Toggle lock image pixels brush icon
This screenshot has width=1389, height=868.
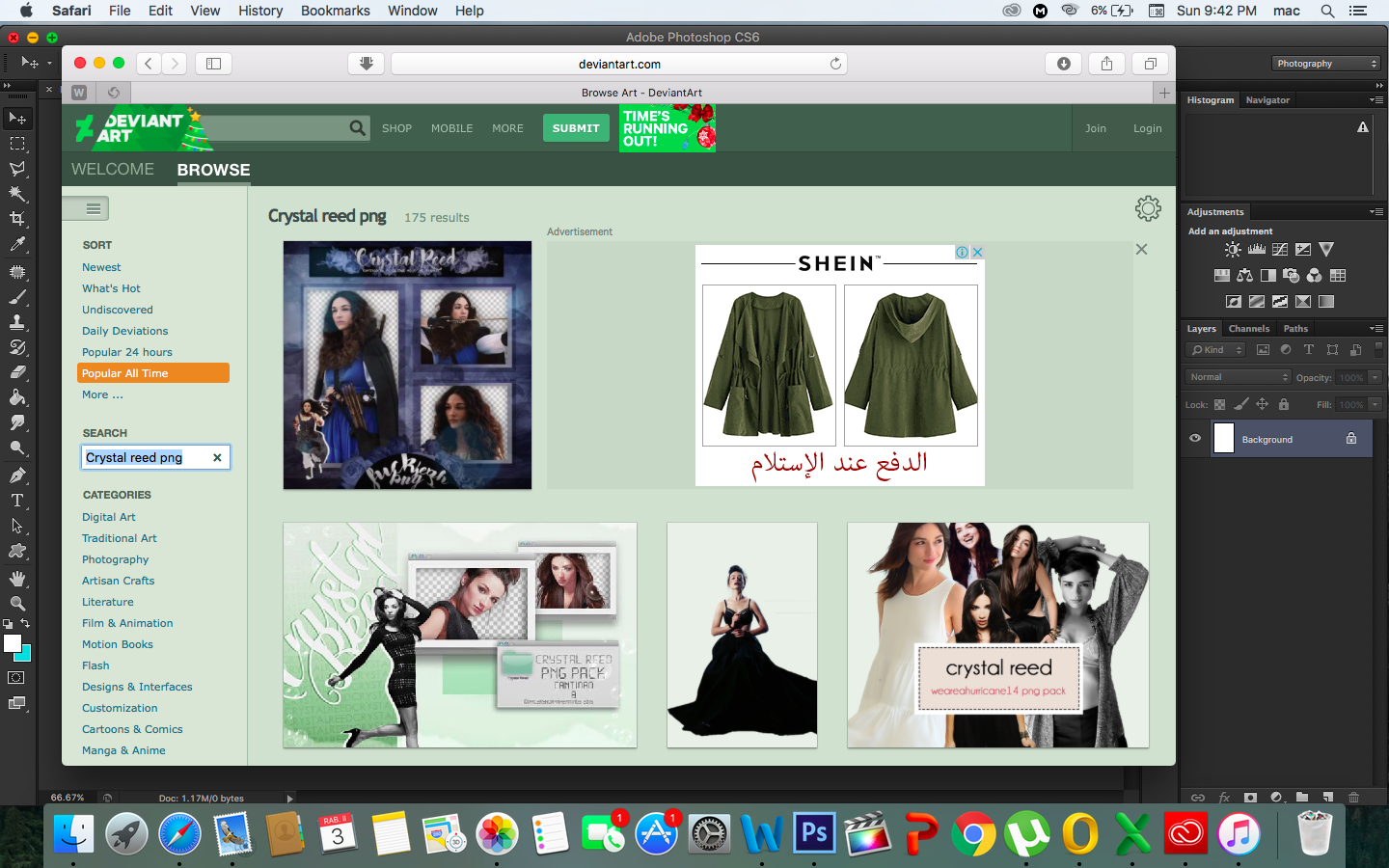pyautogui.click(x=1240, y=405)
